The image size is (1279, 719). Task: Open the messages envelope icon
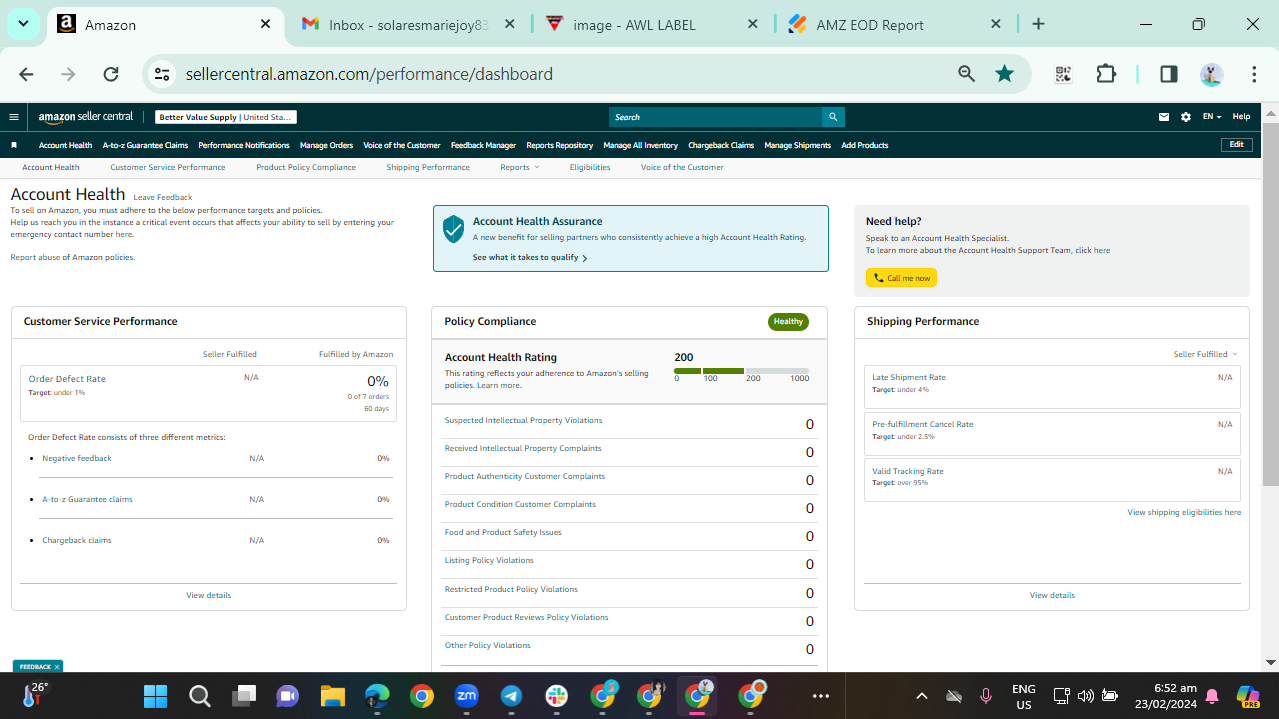pos(1164,117)
